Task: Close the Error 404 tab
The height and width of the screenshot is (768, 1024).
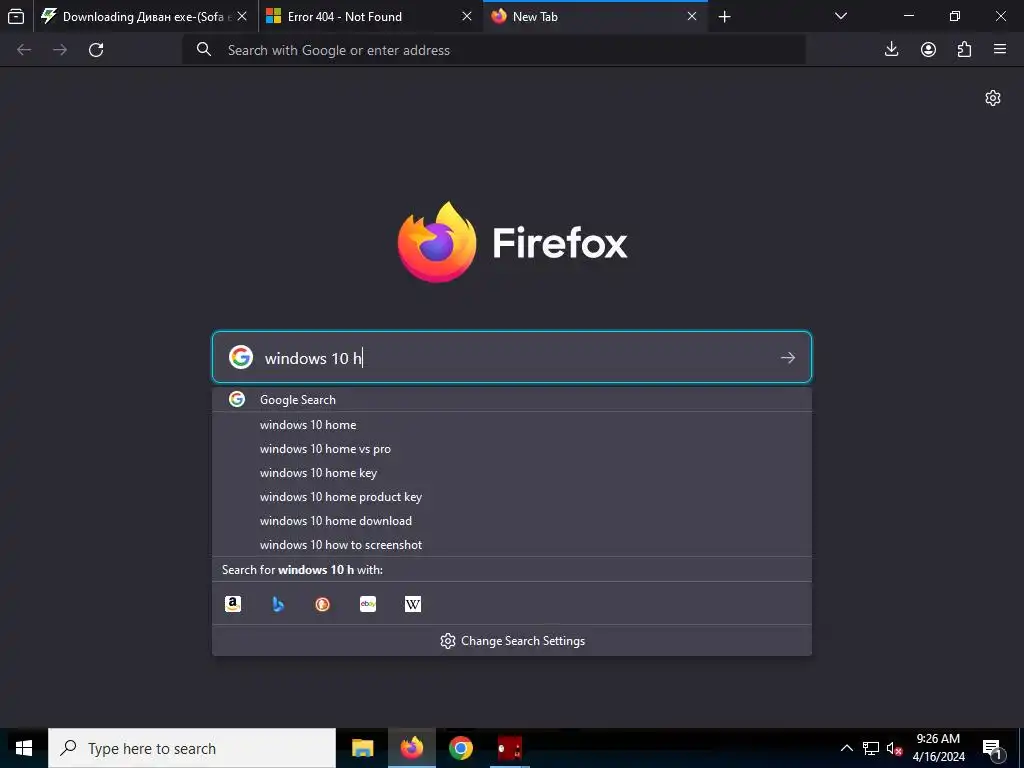Action: [x=467, y=16]
